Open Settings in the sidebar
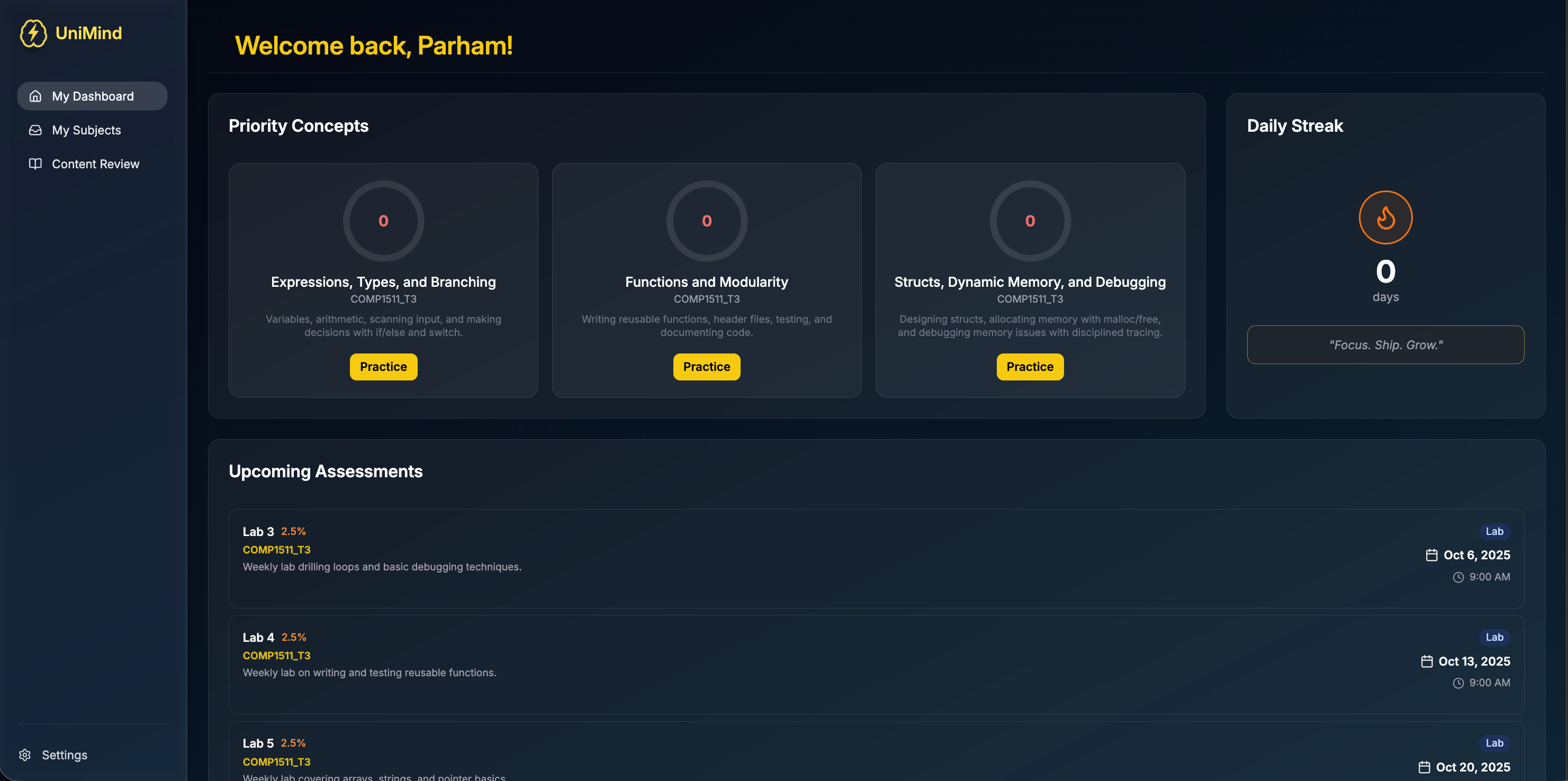1568x781 pixels. (x=65, y=755)
